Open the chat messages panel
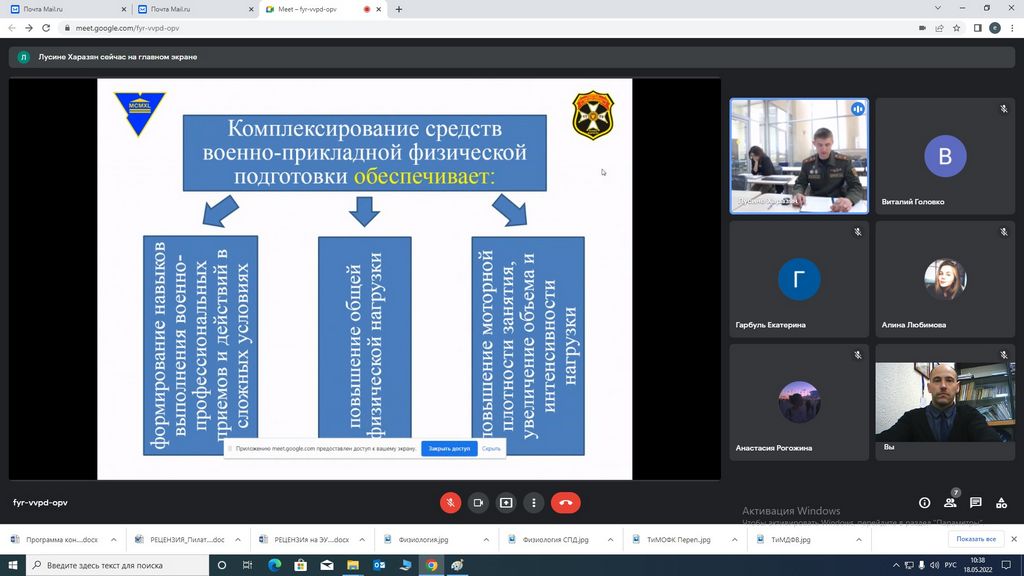 (x=975, y=503)
